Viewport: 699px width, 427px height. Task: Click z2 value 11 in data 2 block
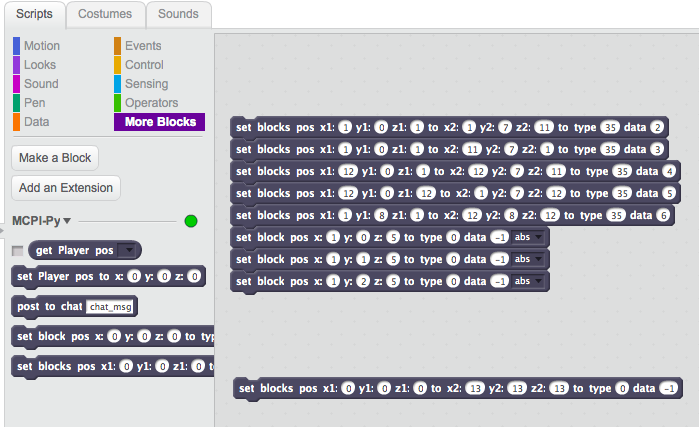[544, 127]
